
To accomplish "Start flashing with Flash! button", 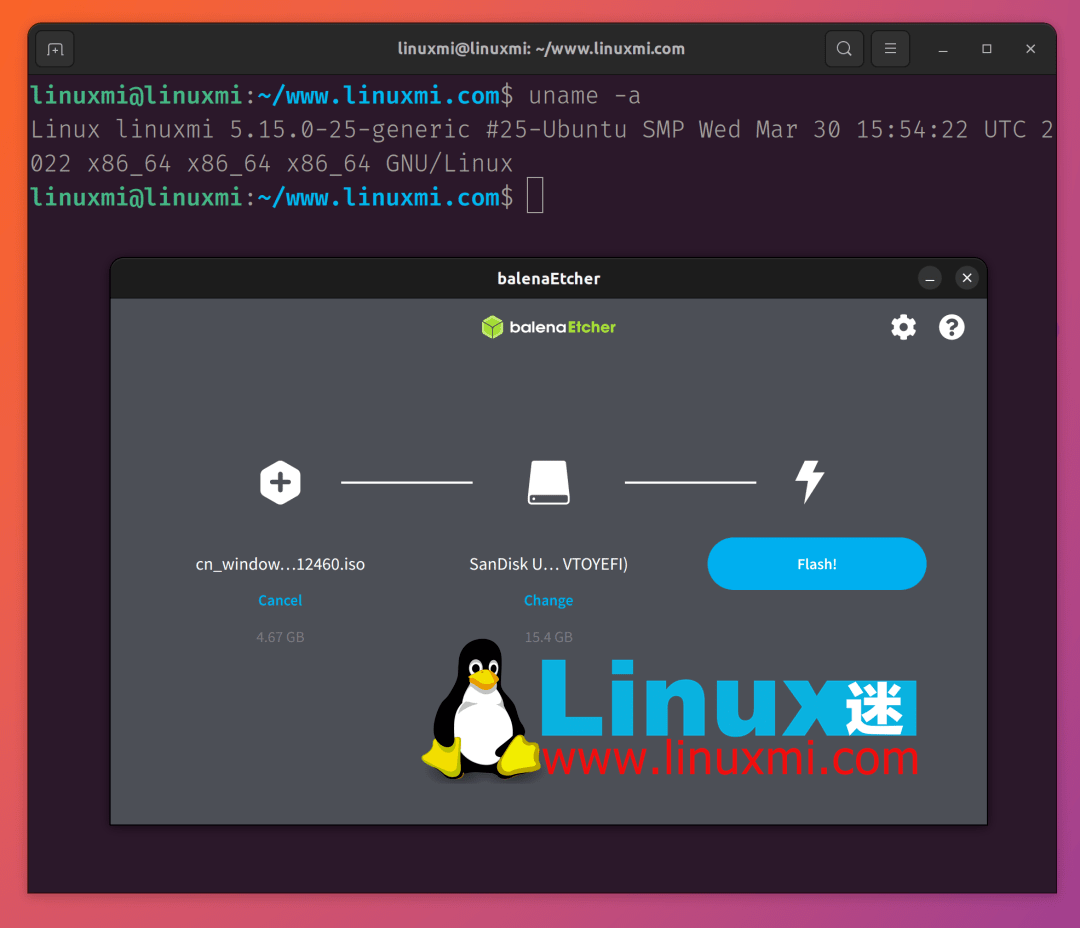I will coord(816,564).
